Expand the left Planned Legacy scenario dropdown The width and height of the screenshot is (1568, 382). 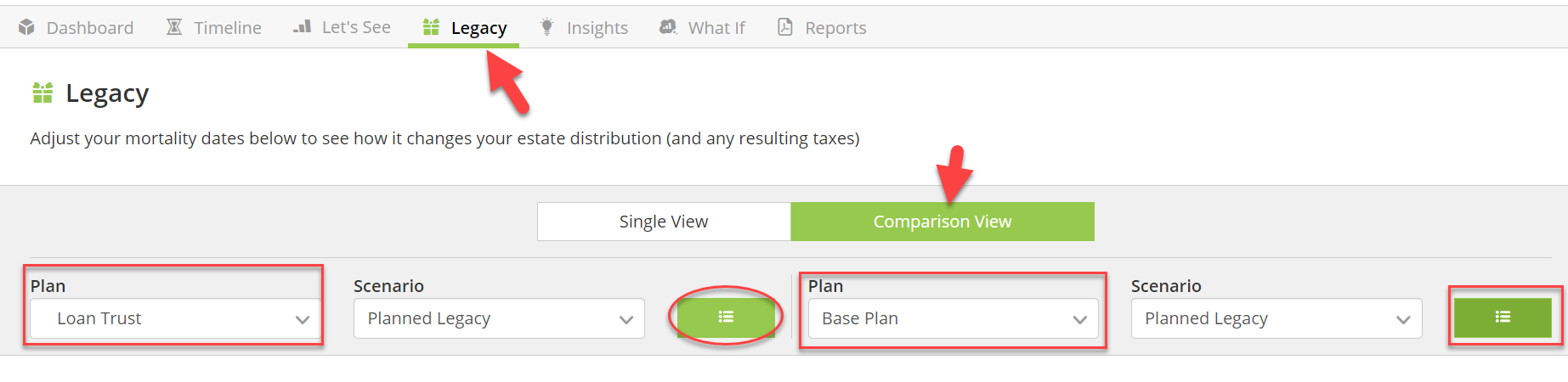click(x=499, y=318)
